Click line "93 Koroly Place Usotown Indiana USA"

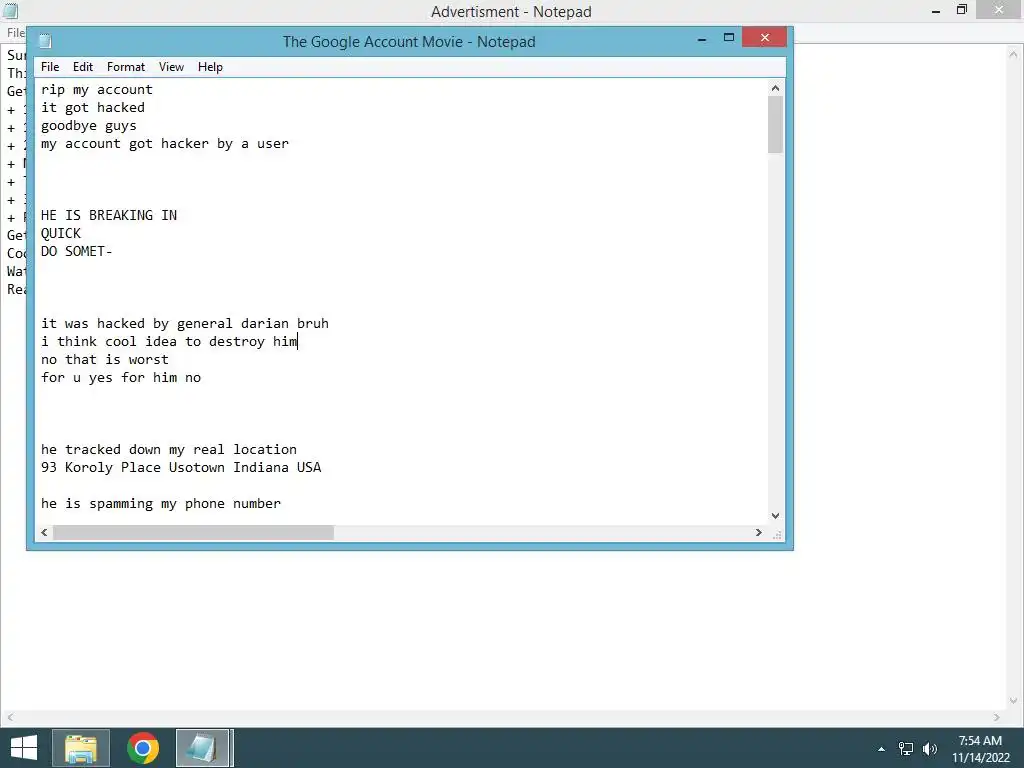[181, 468]
